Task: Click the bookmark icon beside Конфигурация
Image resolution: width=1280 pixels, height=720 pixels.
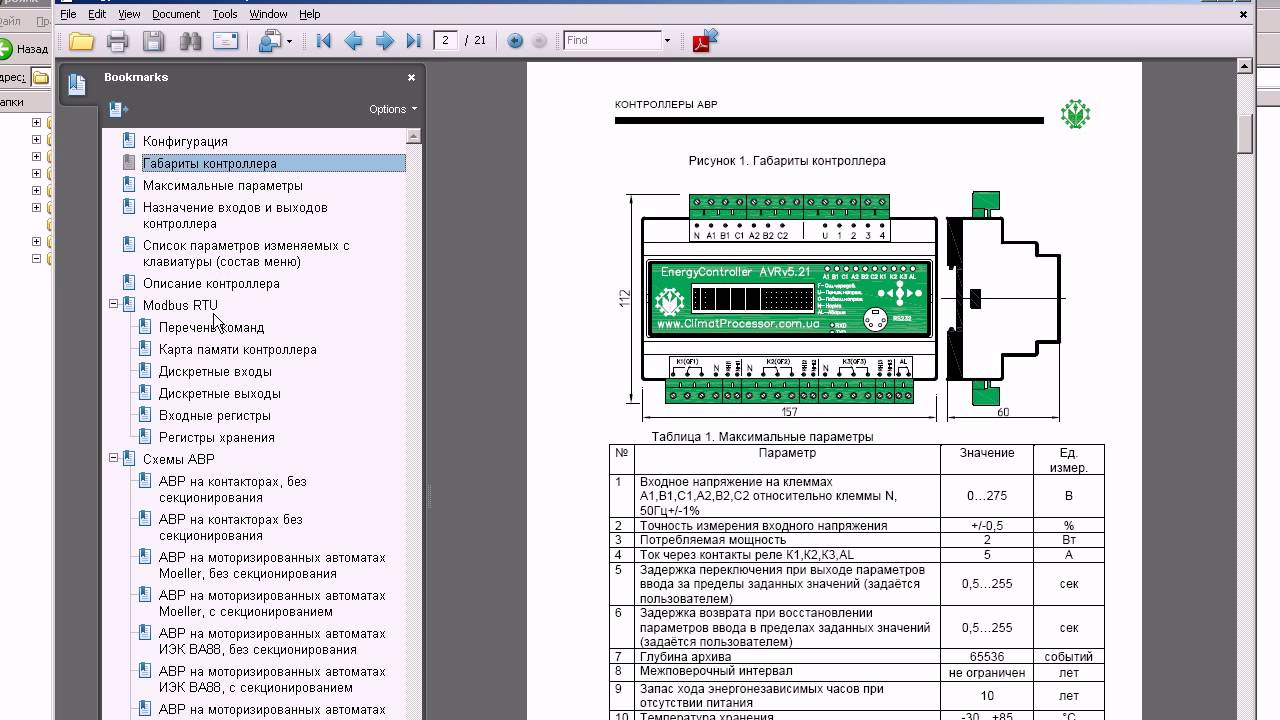Action: point(128,141)
